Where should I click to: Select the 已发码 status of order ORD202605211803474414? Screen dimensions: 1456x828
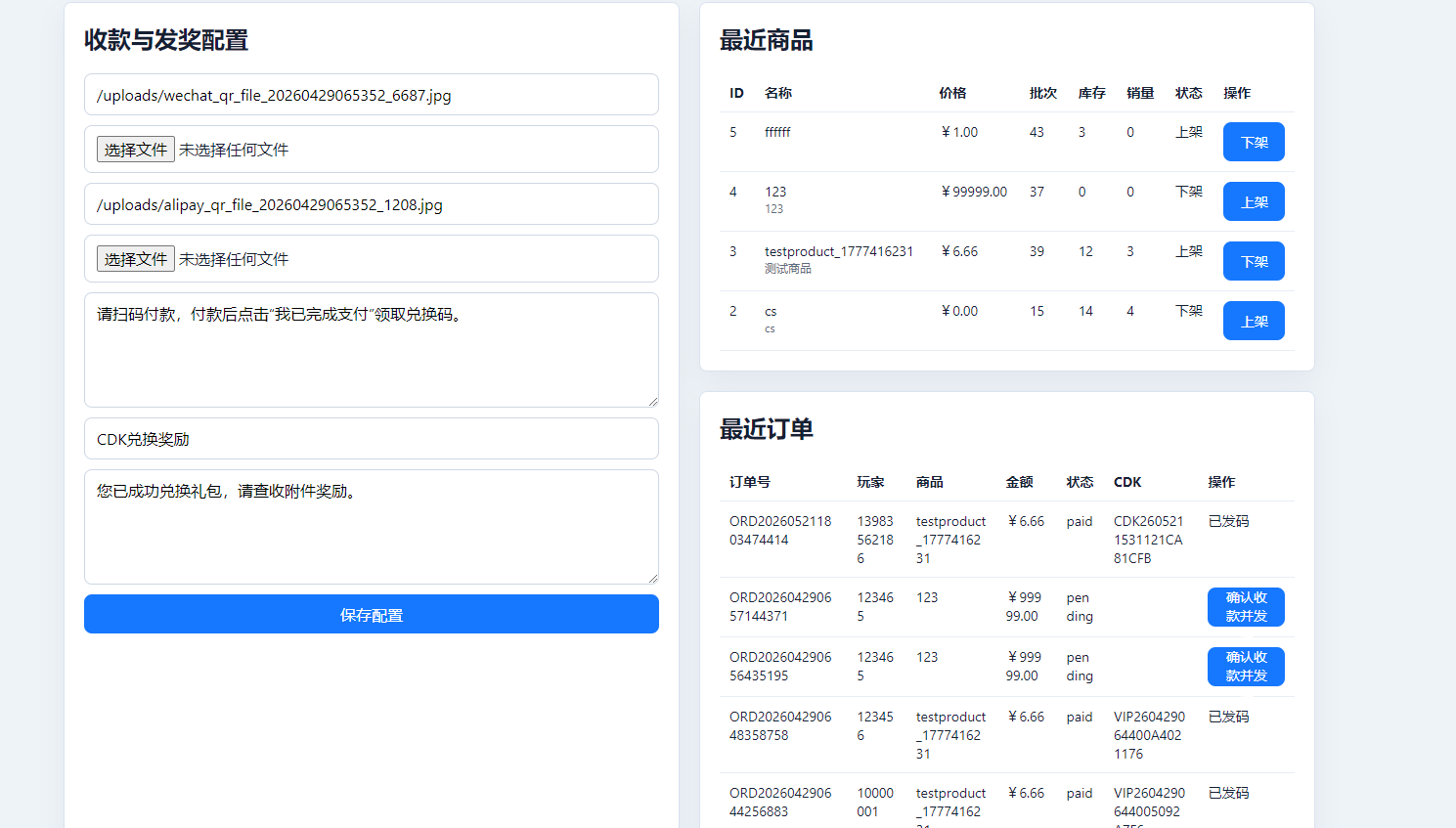point(1228,521)
